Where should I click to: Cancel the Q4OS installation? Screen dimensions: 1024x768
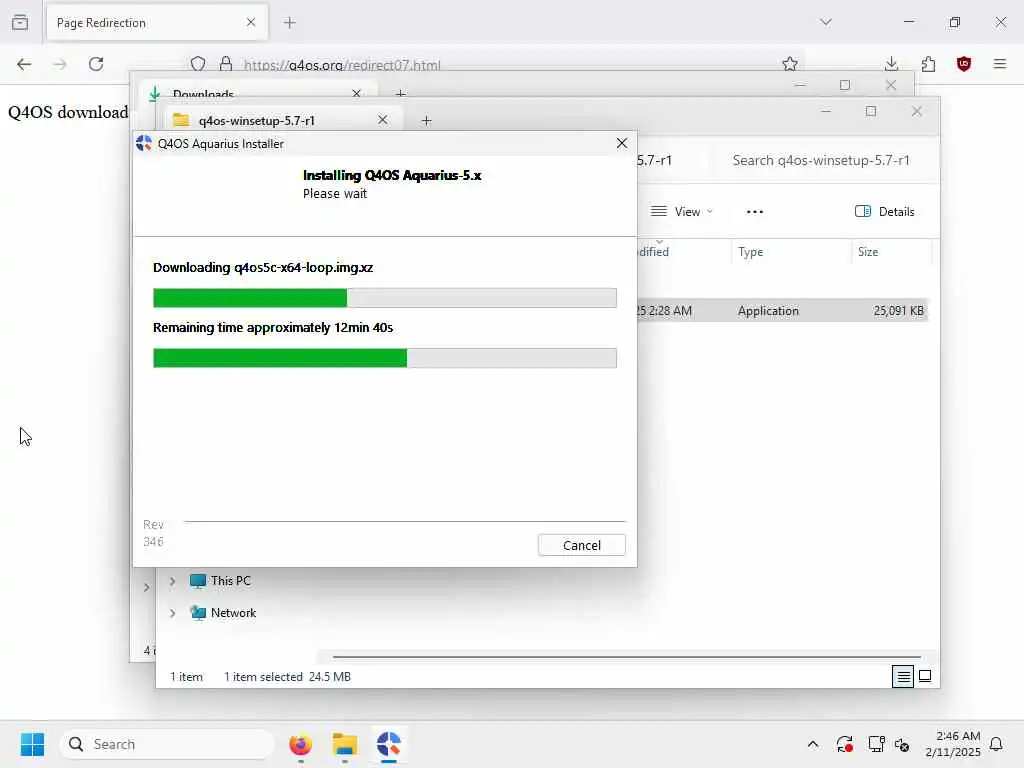[x=581, y=545]
